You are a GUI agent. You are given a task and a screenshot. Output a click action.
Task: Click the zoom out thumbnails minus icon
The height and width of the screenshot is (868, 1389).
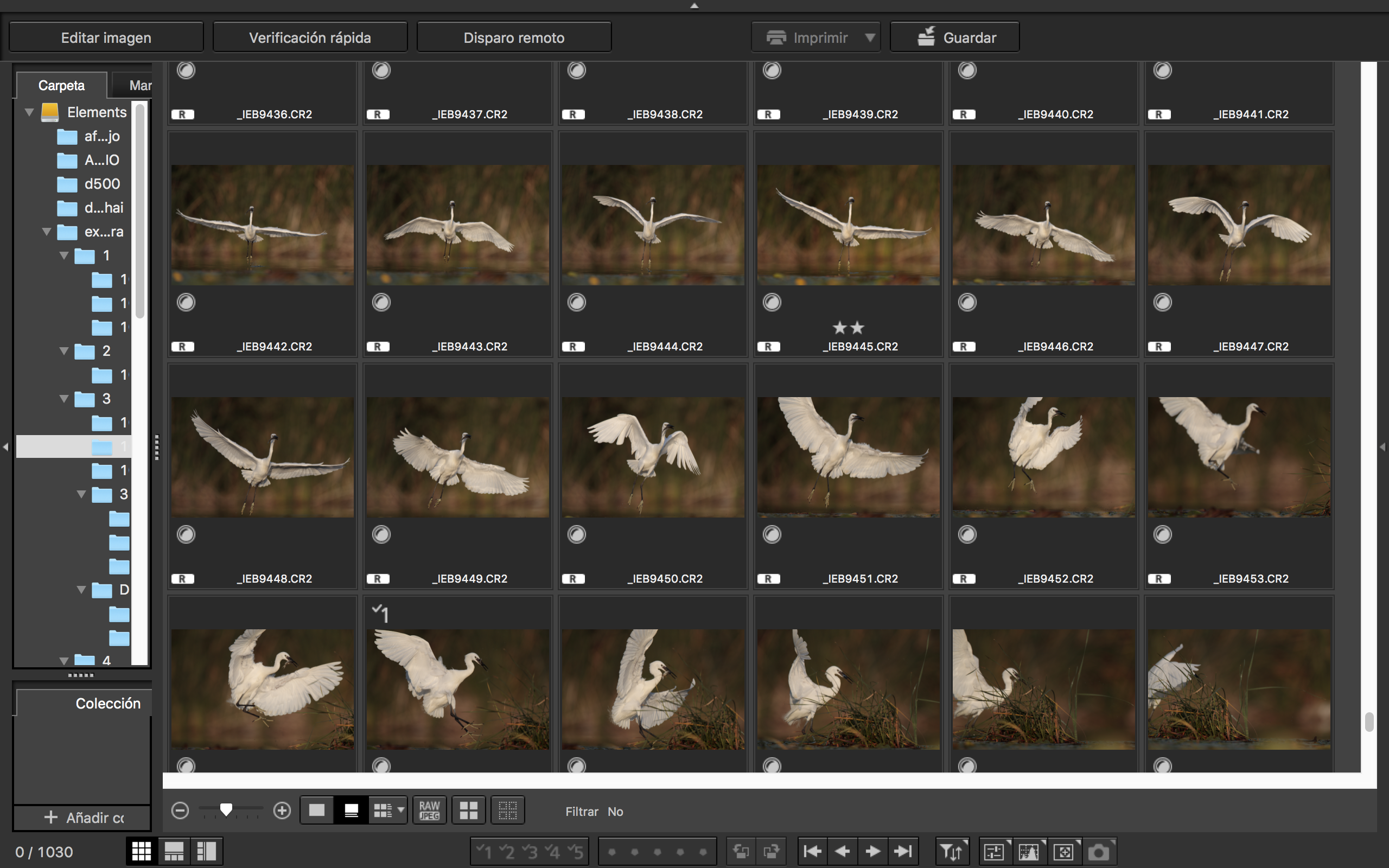point(180,810)
